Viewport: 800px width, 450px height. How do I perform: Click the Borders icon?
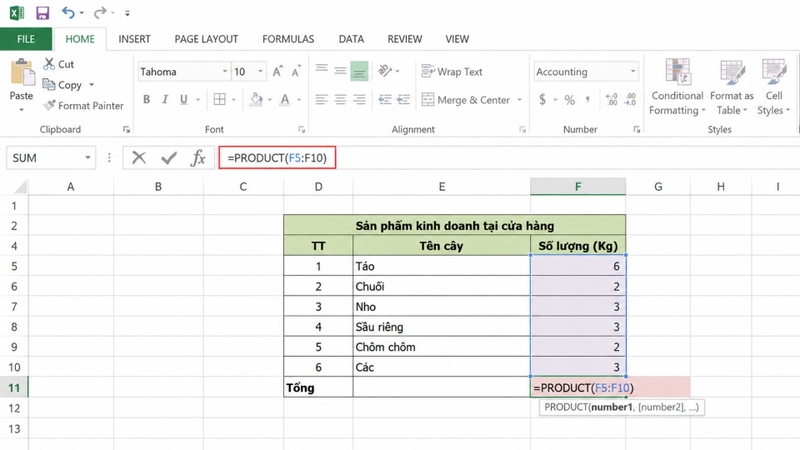tap(219, 99)
